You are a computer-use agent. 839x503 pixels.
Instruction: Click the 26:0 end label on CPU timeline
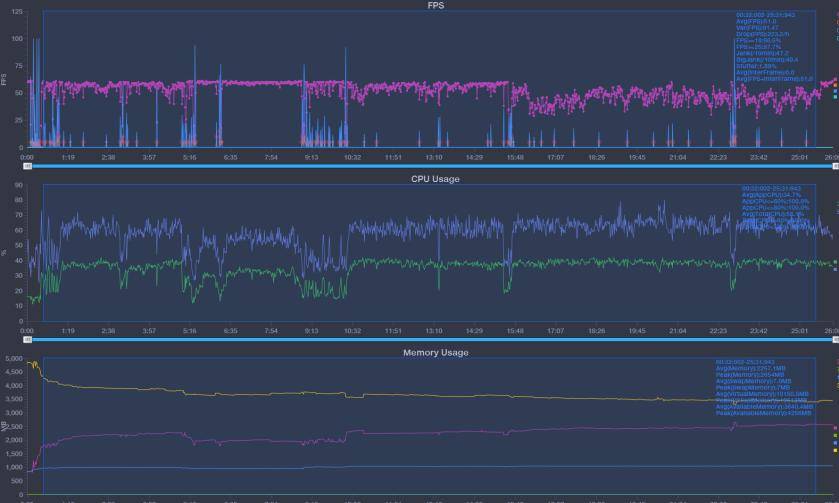click(830, 330)
